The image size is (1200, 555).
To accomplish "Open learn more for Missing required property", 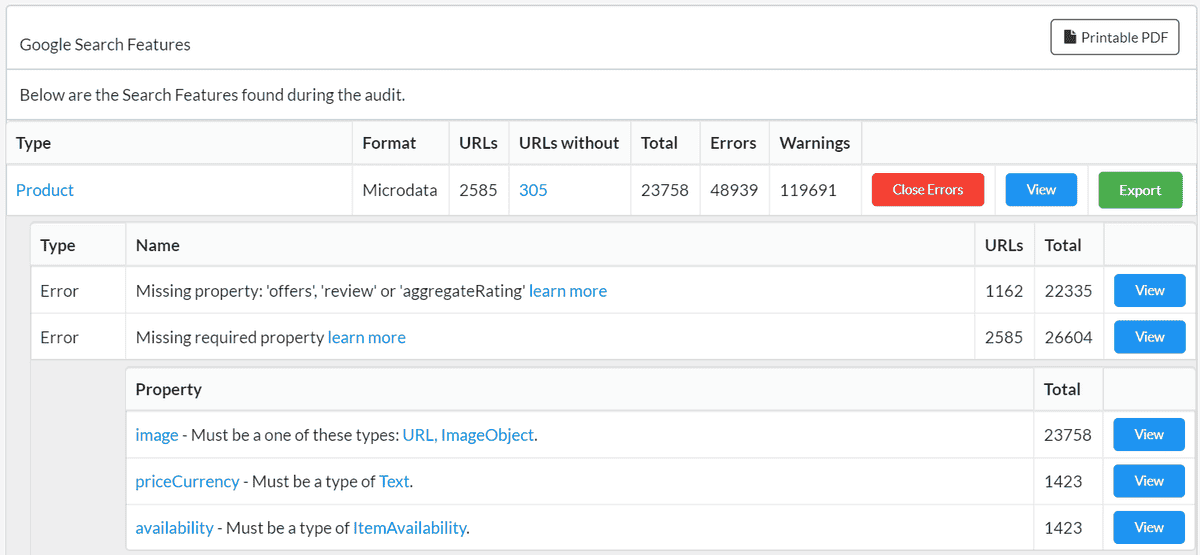I will 367,338.
